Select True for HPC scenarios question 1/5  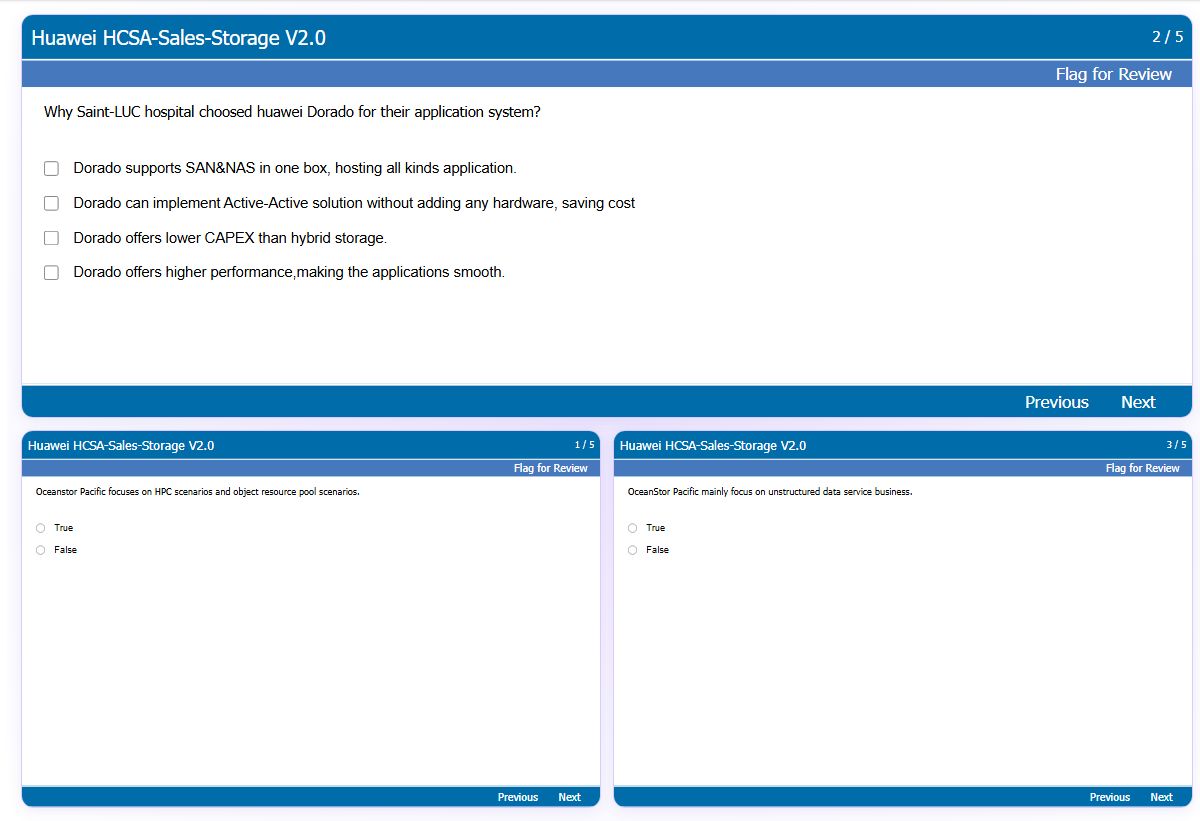(x=40, y=528)
